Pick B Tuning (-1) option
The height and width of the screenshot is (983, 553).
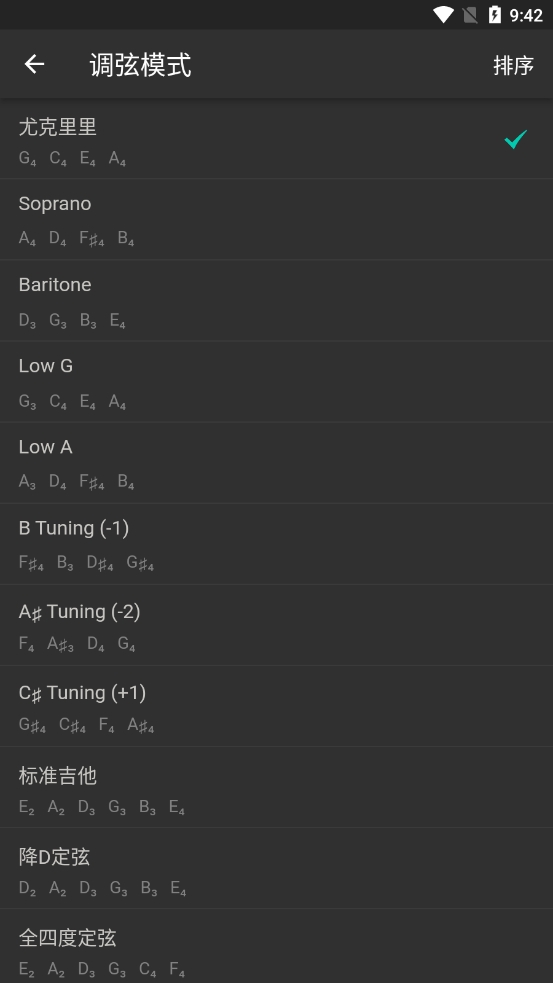click(x=276, y=544)
